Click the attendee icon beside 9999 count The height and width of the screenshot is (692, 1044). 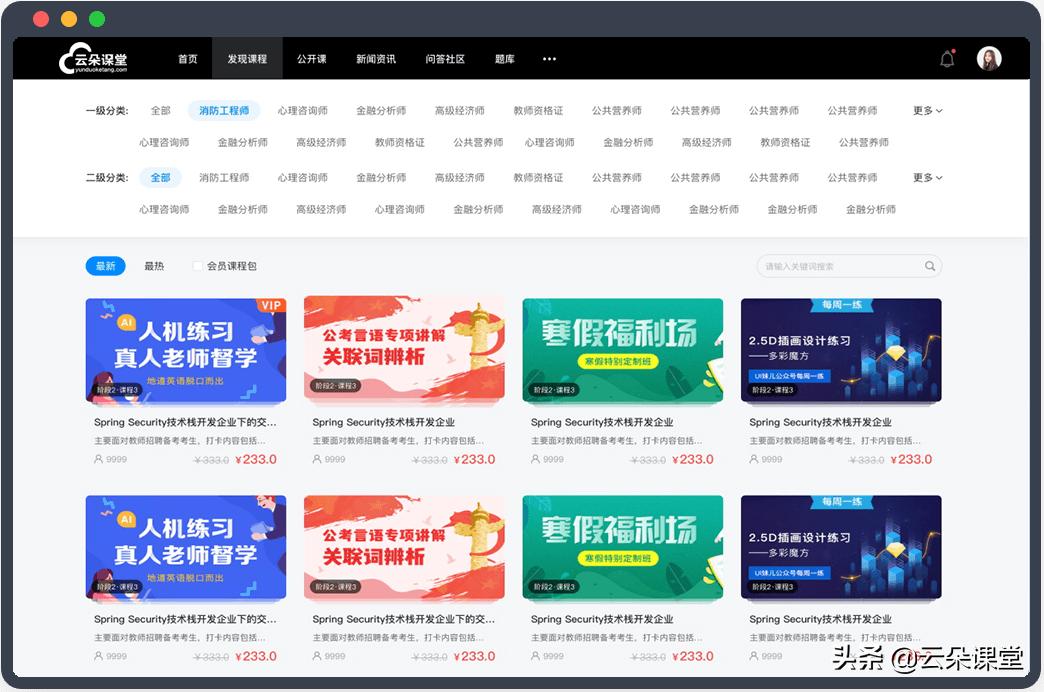97,460
